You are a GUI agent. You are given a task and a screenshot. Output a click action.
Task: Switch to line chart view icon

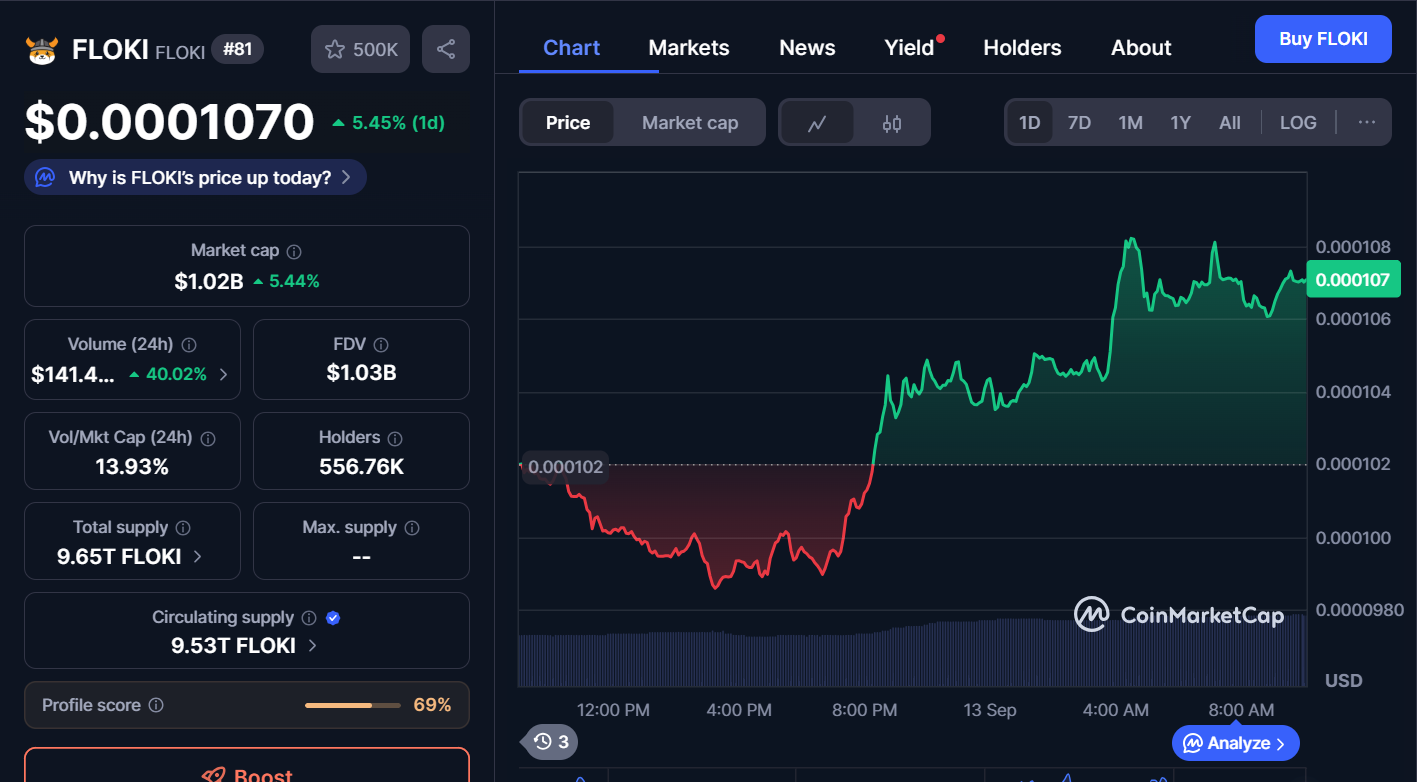[x=817, y=123]
